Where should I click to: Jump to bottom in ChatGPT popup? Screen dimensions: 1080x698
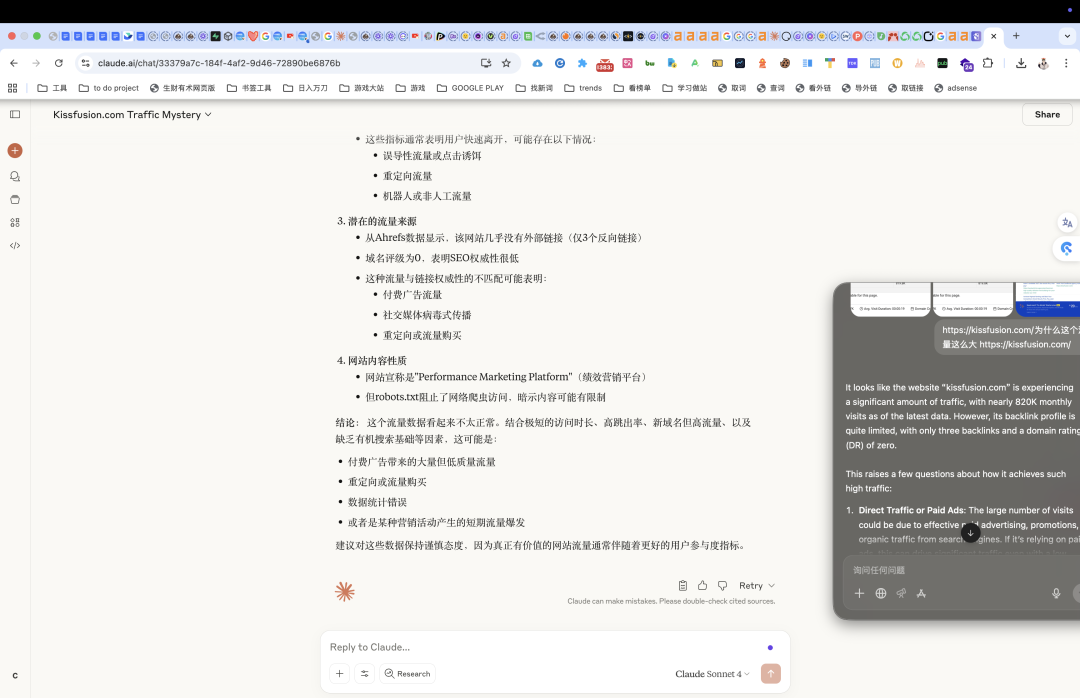970,533
